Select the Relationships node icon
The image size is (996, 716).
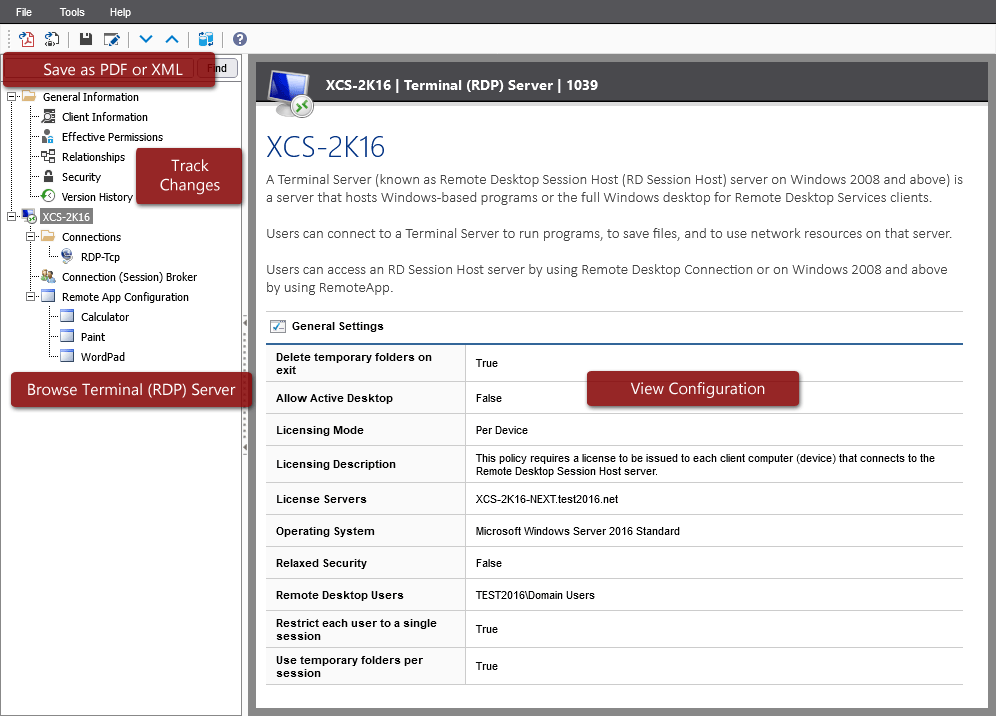click(48, 156)
